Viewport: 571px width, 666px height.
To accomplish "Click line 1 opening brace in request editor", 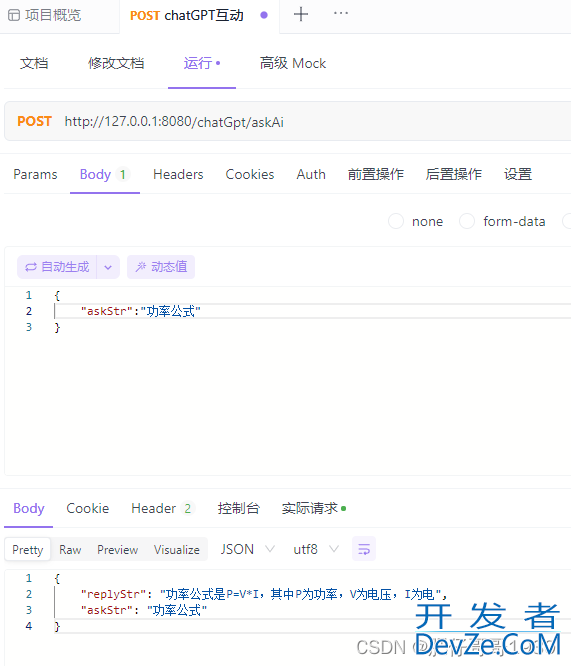I will (57, 295).
